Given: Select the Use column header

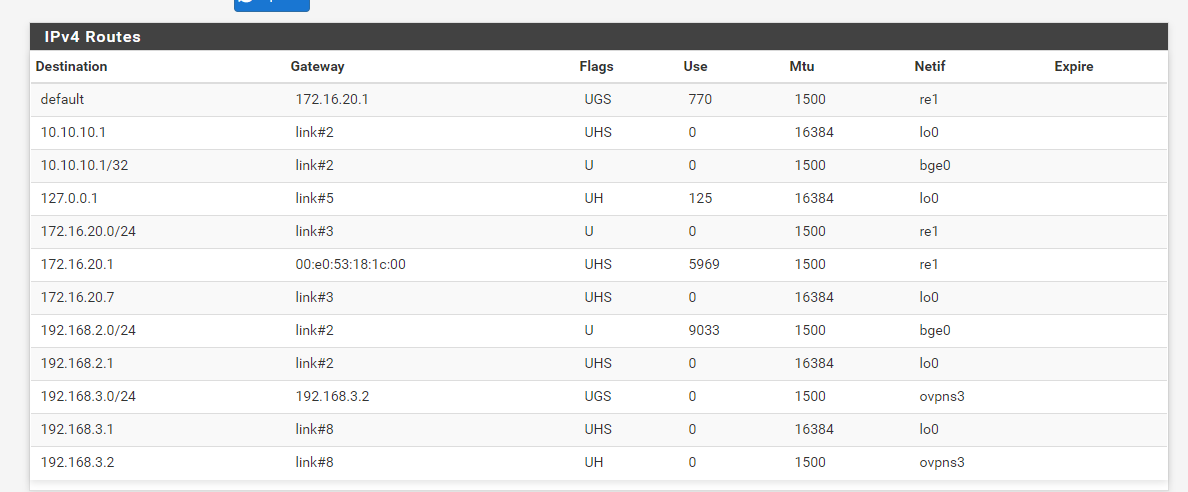Looking at the screenshot, I should [695, 67].
